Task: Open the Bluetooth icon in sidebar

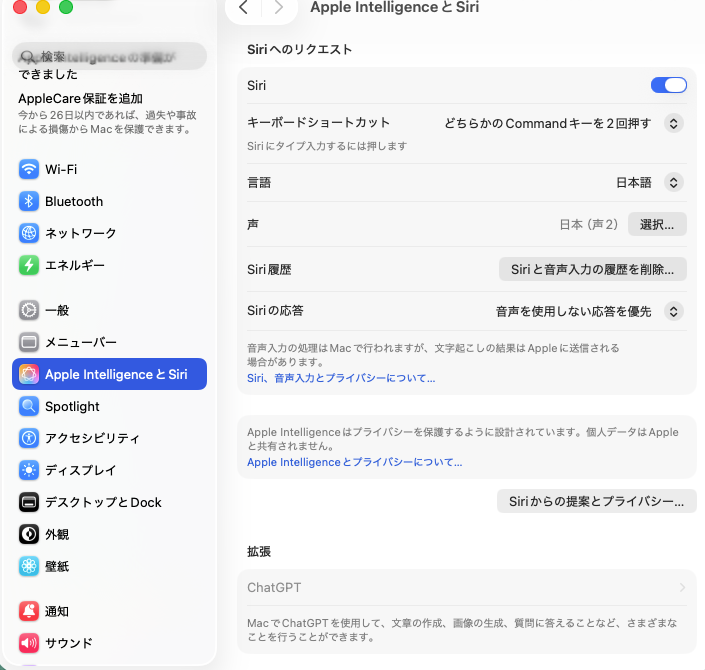Action: pyautogui.click(x=29, y=201)
